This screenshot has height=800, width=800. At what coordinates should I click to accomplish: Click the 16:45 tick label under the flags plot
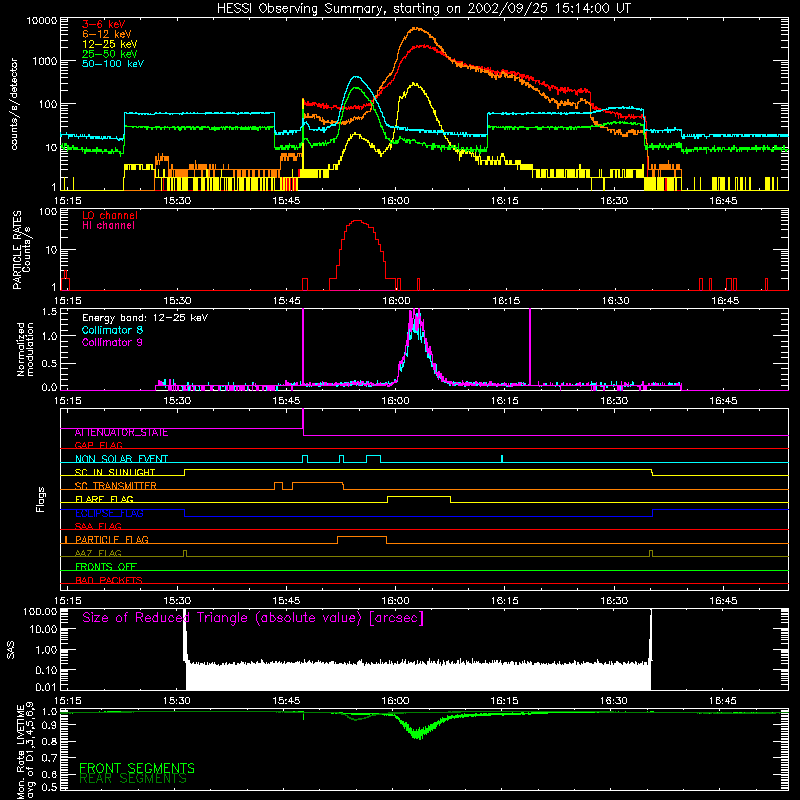(723, 601)
